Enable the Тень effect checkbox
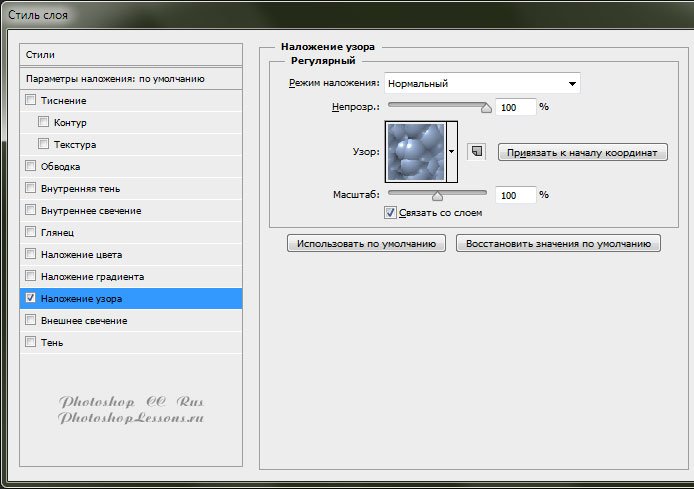 click(30, 342)
